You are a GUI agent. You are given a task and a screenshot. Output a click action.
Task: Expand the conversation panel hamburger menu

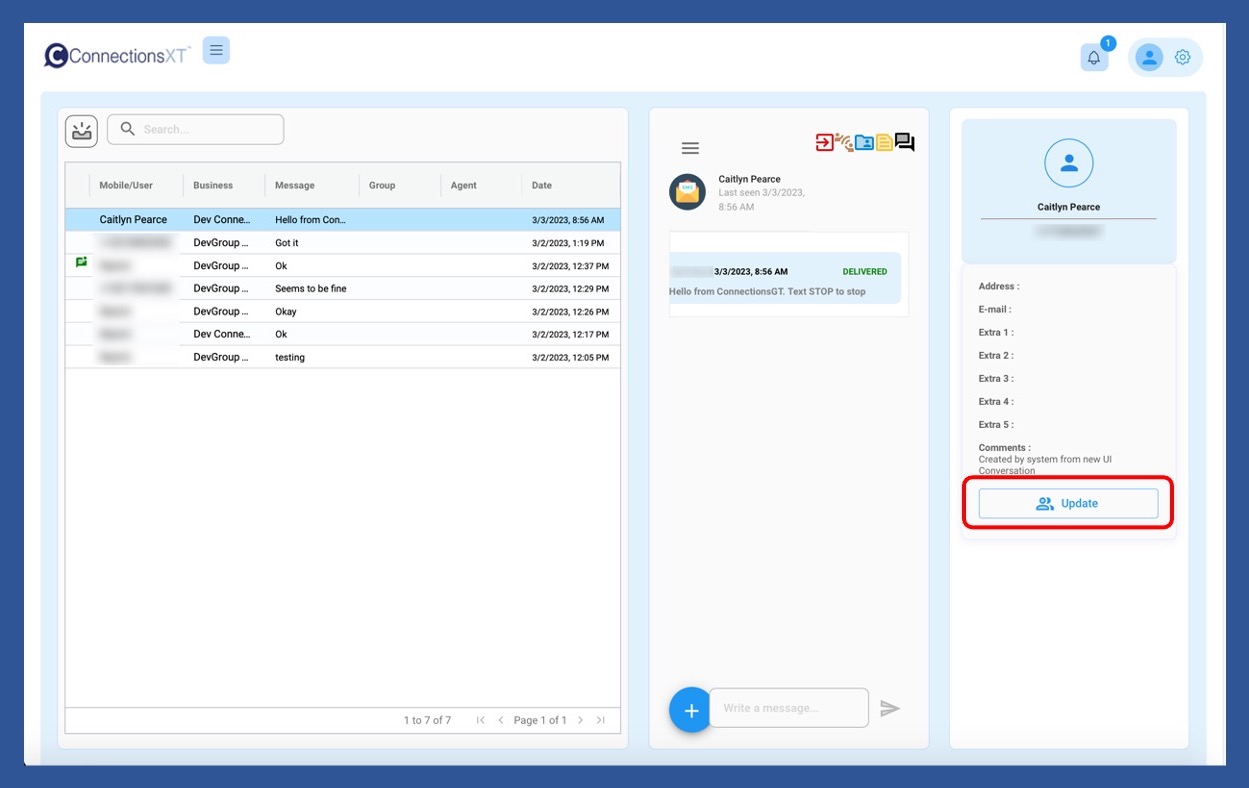coord(690,148)
